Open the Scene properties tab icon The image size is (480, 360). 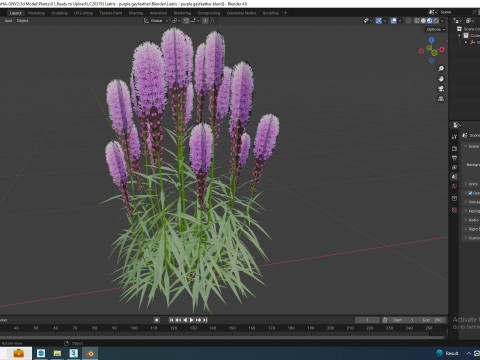click(454, 177)
